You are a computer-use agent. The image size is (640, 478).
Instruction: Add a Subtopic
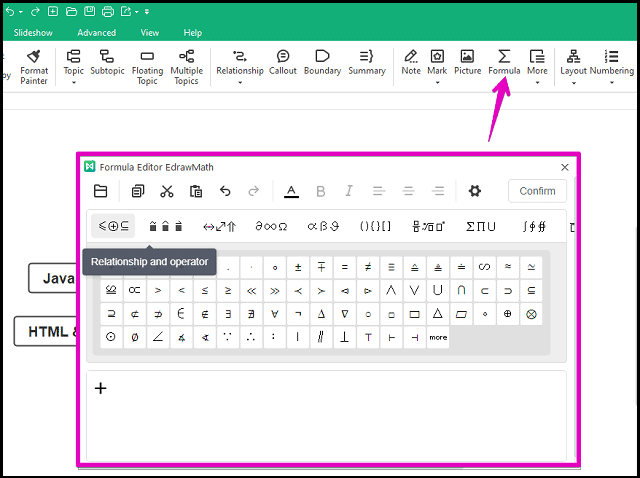pos(107,62)
